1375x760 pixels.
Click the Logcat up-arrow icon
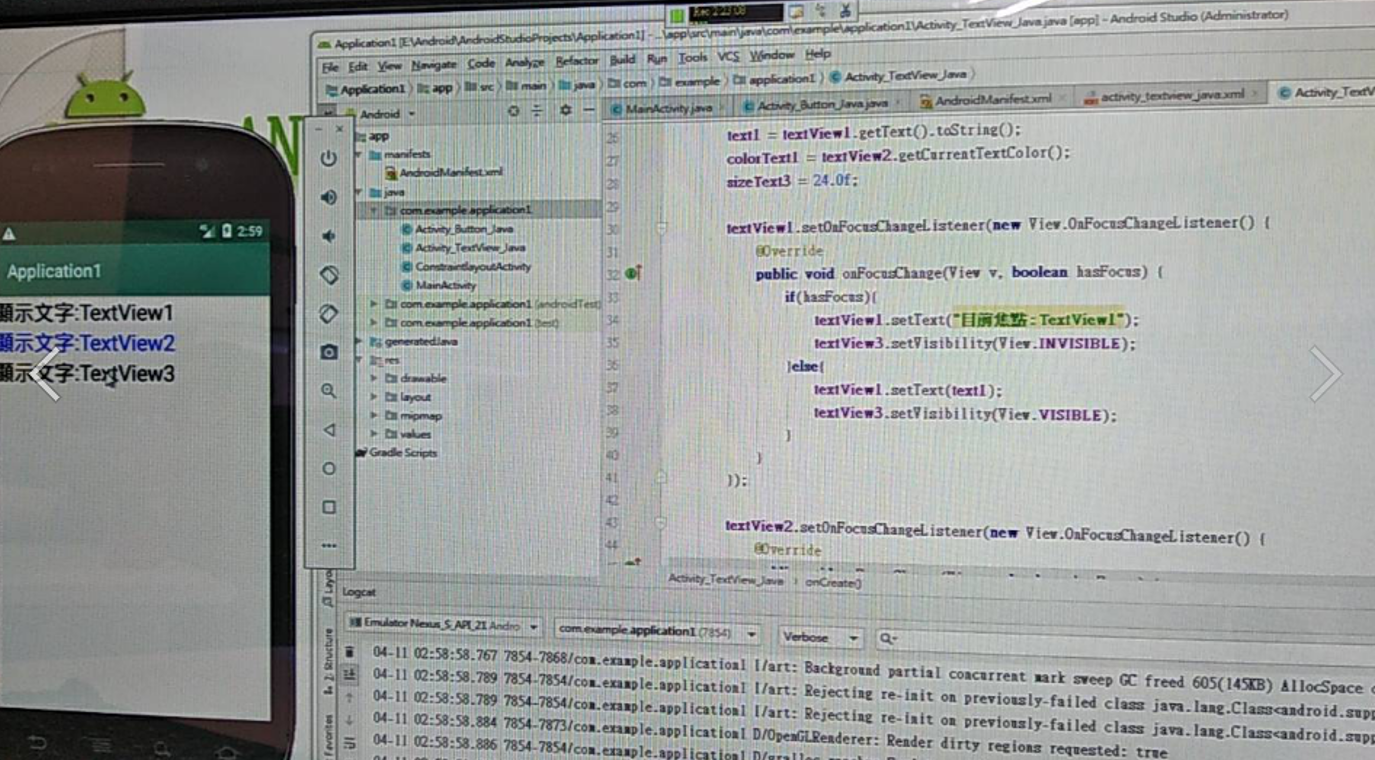coord(349,697)
